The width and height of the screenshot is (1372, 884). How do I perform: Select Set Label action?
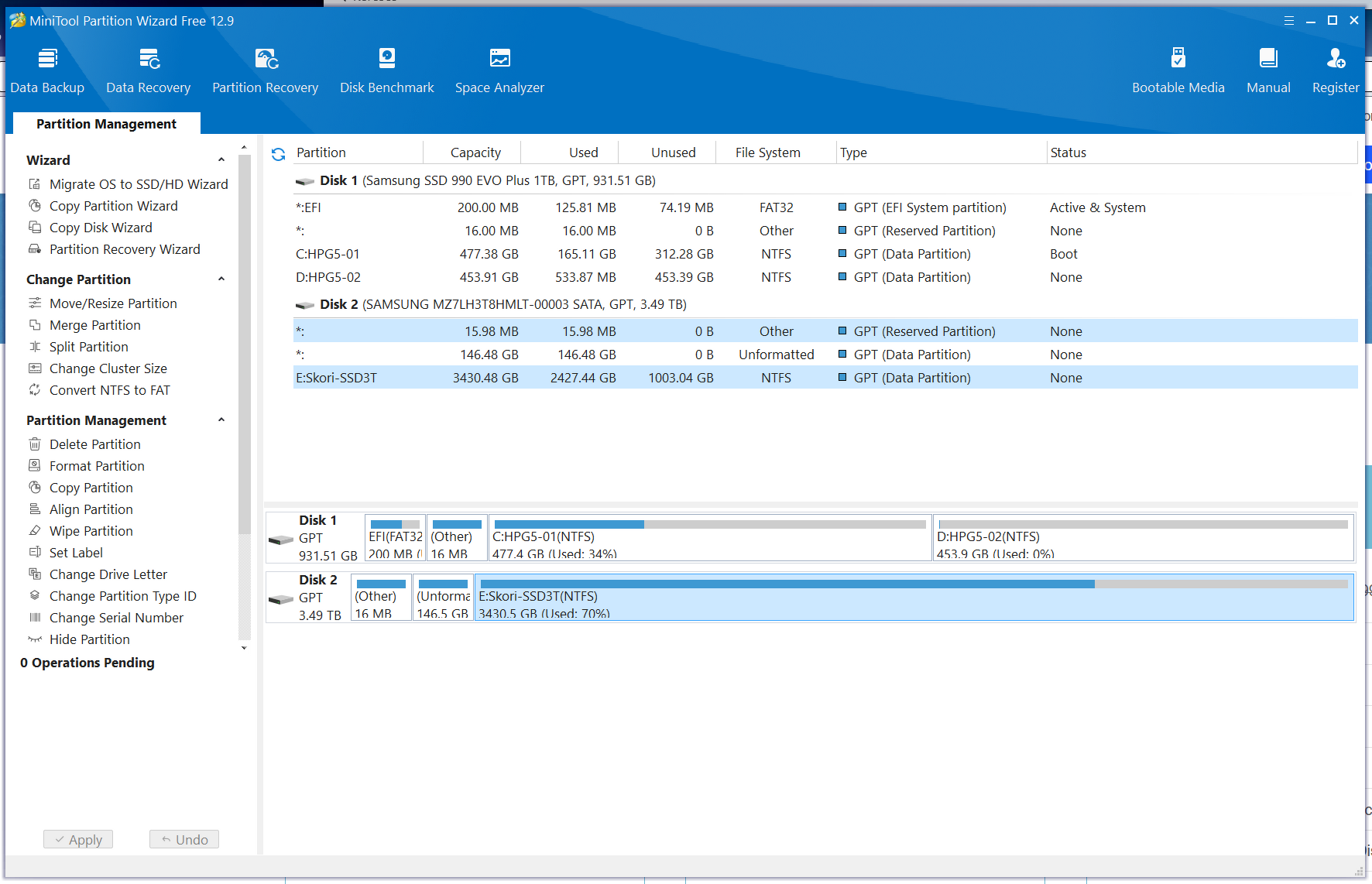pos(76,553)
